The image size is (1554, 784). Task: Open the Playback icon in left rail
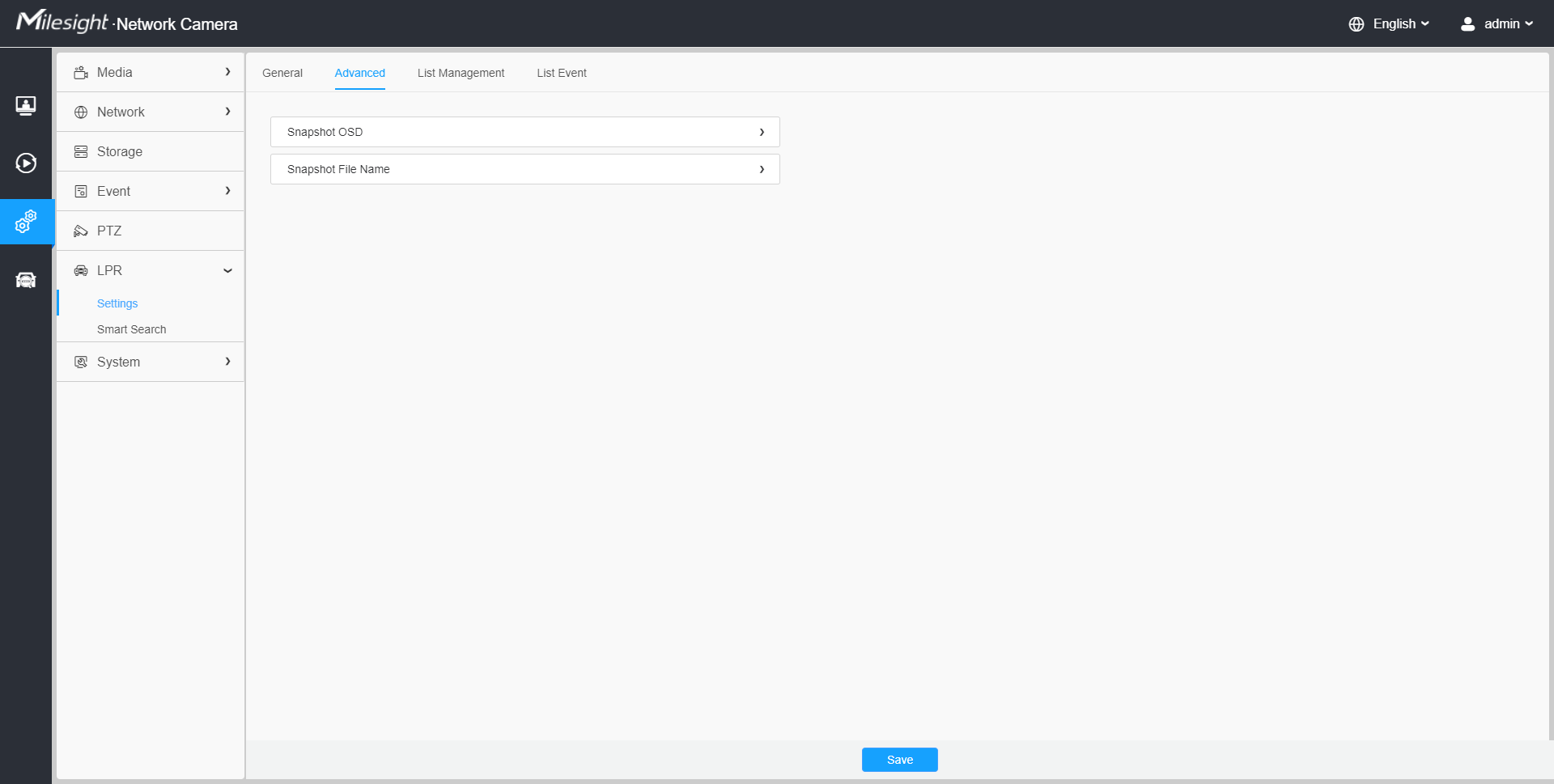click(26, 163)
